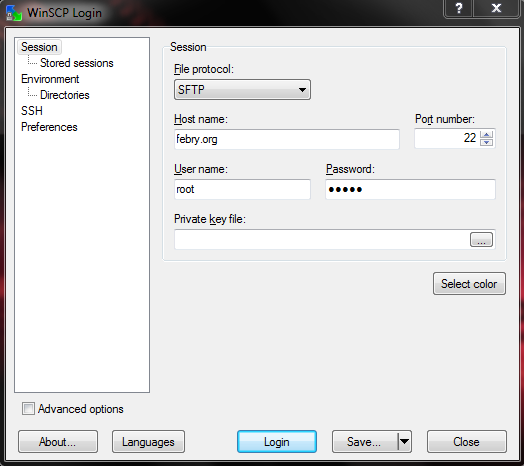This screenshot has height=466, width=524.
Task: Select Environment in the tree
Action: click(50, 79)
